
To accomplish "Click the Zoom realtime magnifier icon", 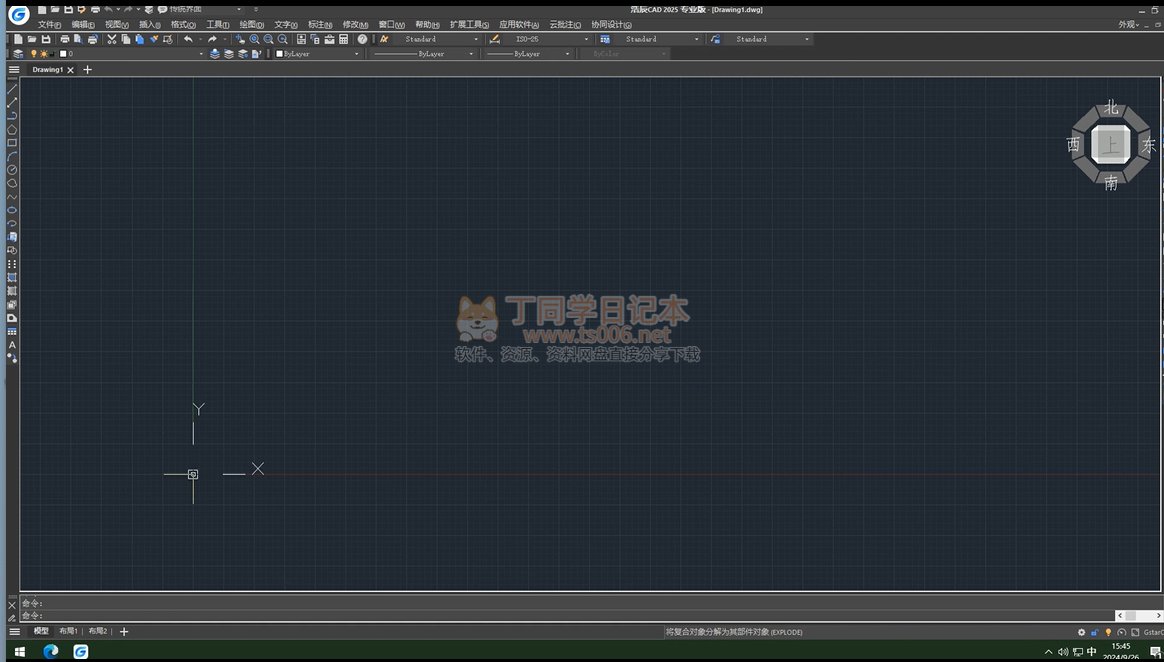I will click(254, 39).
